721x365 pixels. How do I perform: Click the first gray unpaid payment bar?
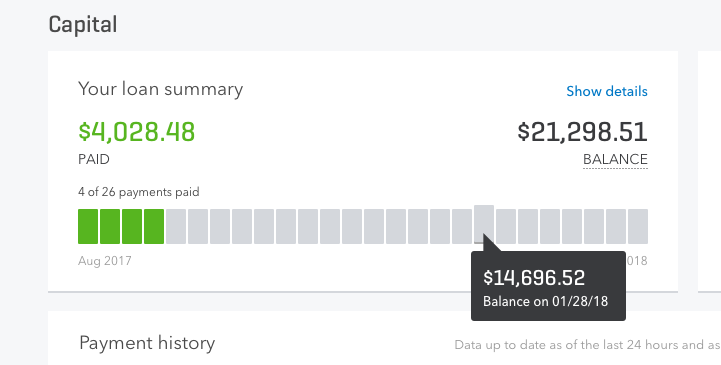pyautogui.click(x=176, y=226)
